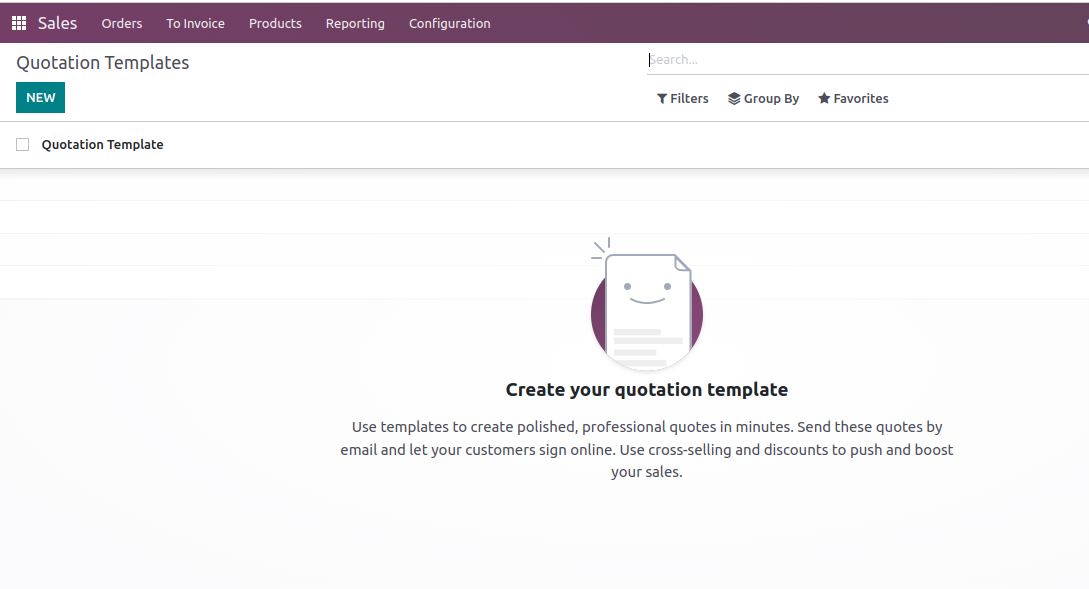Open the Reporting menu
1089x589 pixels.
pos(355,23)
